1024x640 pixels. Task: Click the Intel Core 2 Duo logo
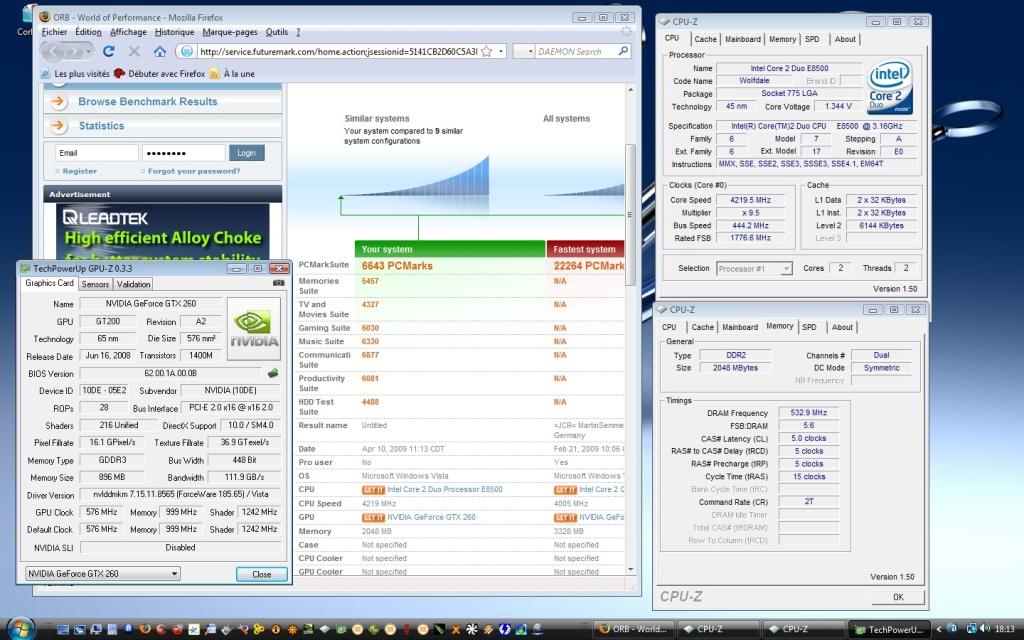pos(889,88)
